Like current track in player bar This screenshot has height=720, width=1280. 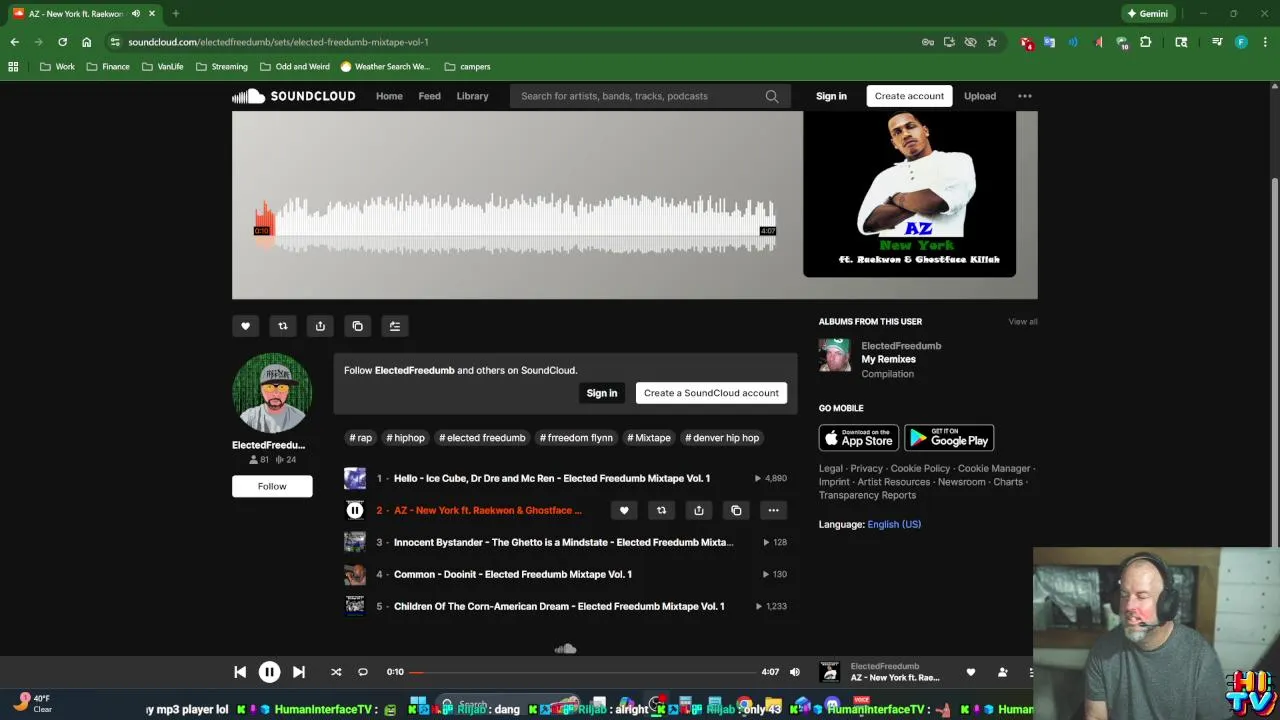(x=970, y=672)
